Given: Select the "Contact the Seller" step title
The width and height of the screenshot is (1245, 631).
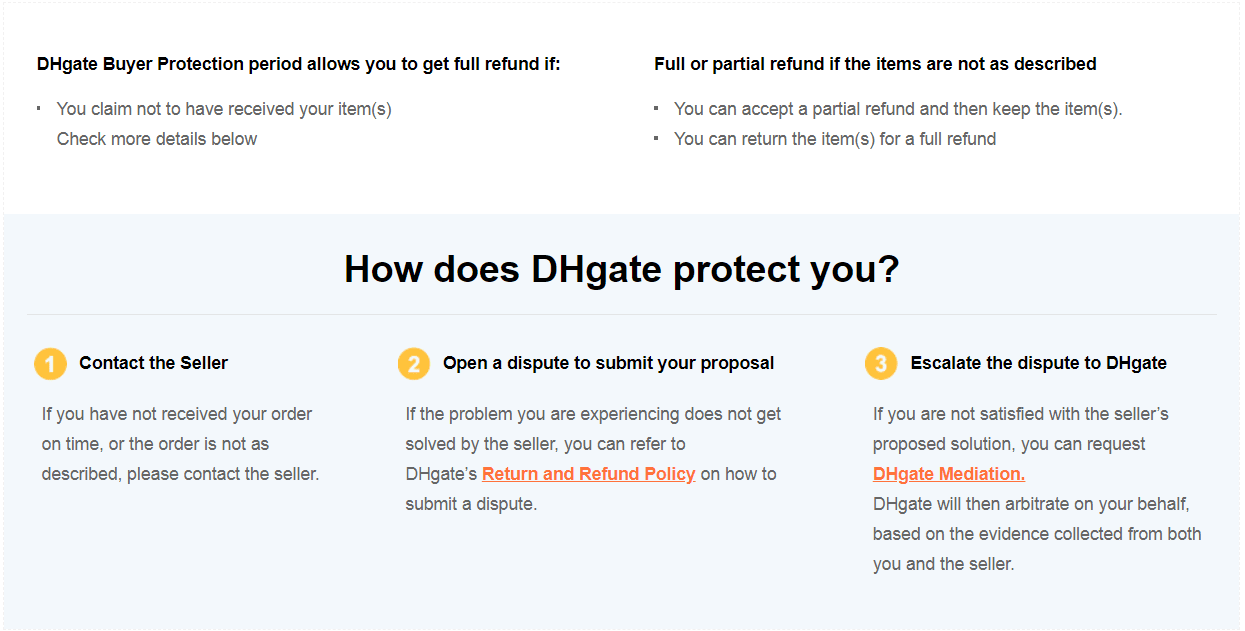Looking at the screenshot, I should coord(153,363).
